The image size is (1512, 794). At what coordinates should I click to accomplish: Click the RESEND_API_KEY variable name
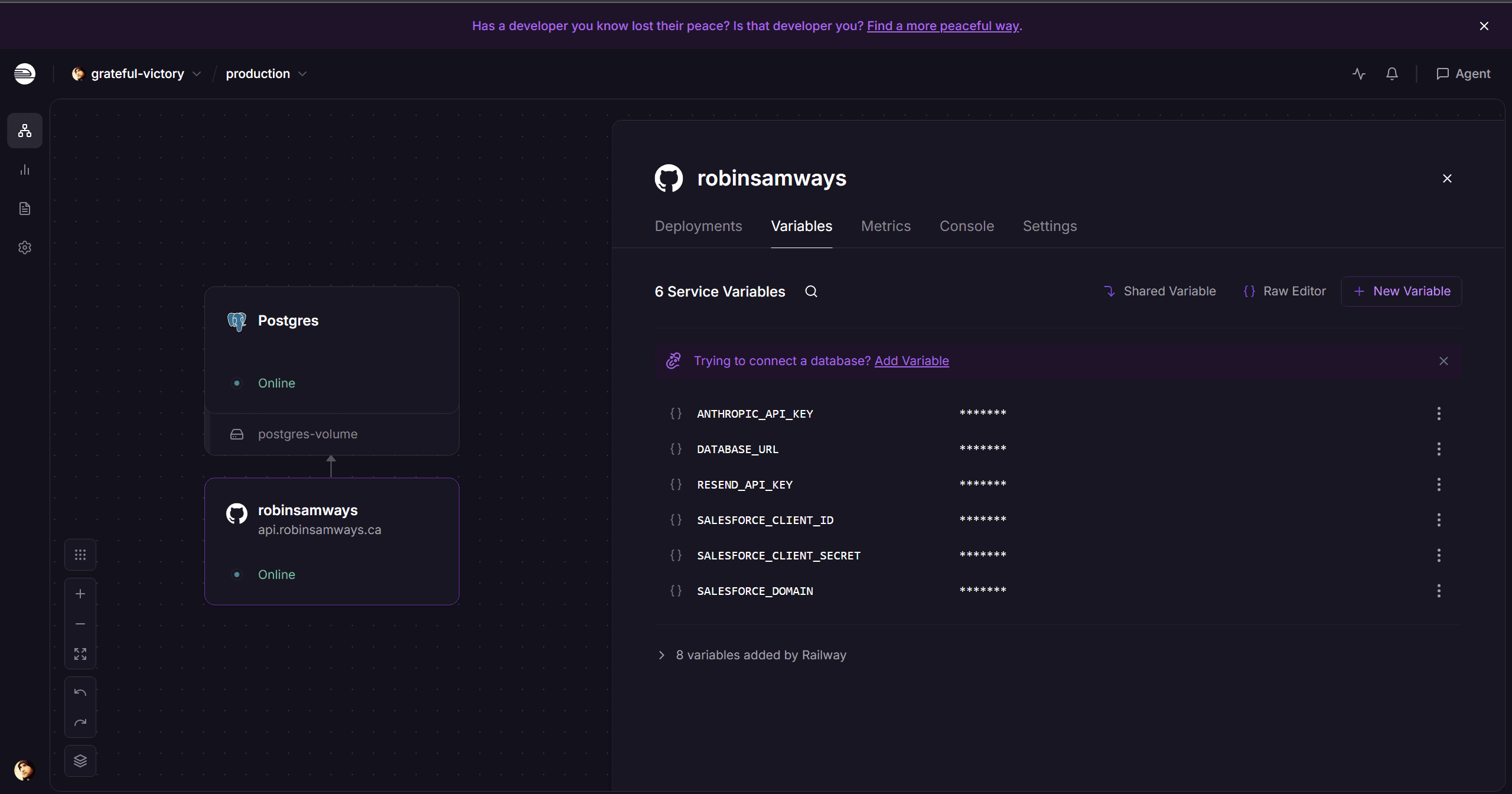[x=745, y=485]
